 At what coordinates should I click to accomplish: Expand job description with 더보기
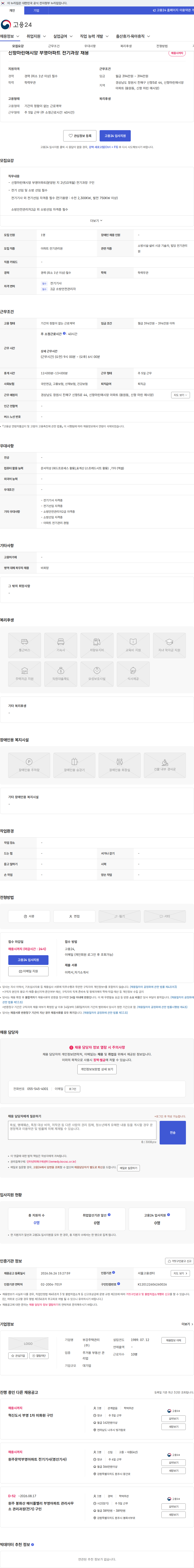[x=96, y=221]
